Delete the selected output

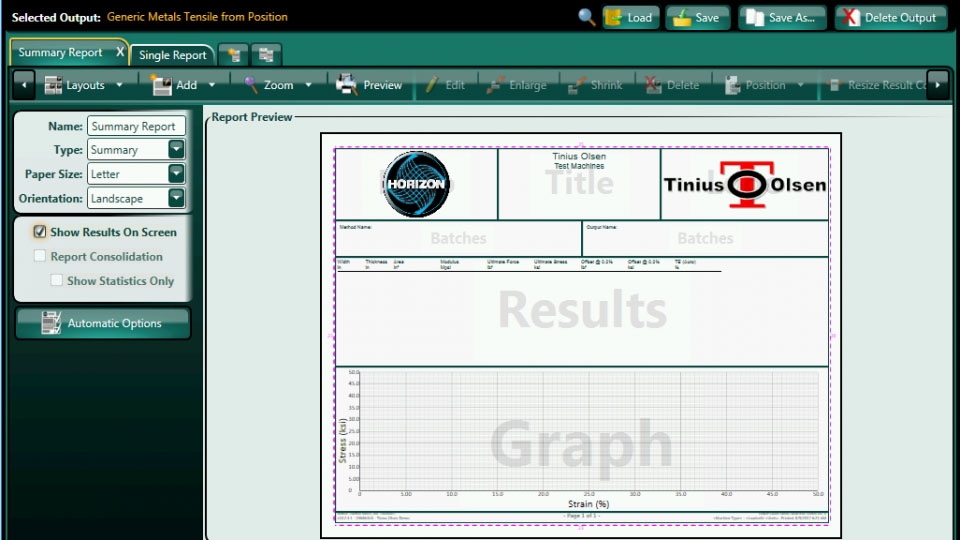point(890,18)
